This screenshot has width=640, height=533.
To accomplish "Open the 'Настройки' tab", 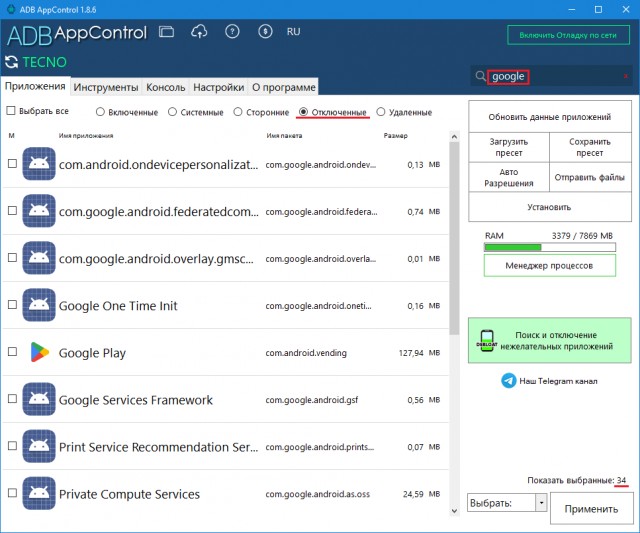I will (x=218, y=87).
